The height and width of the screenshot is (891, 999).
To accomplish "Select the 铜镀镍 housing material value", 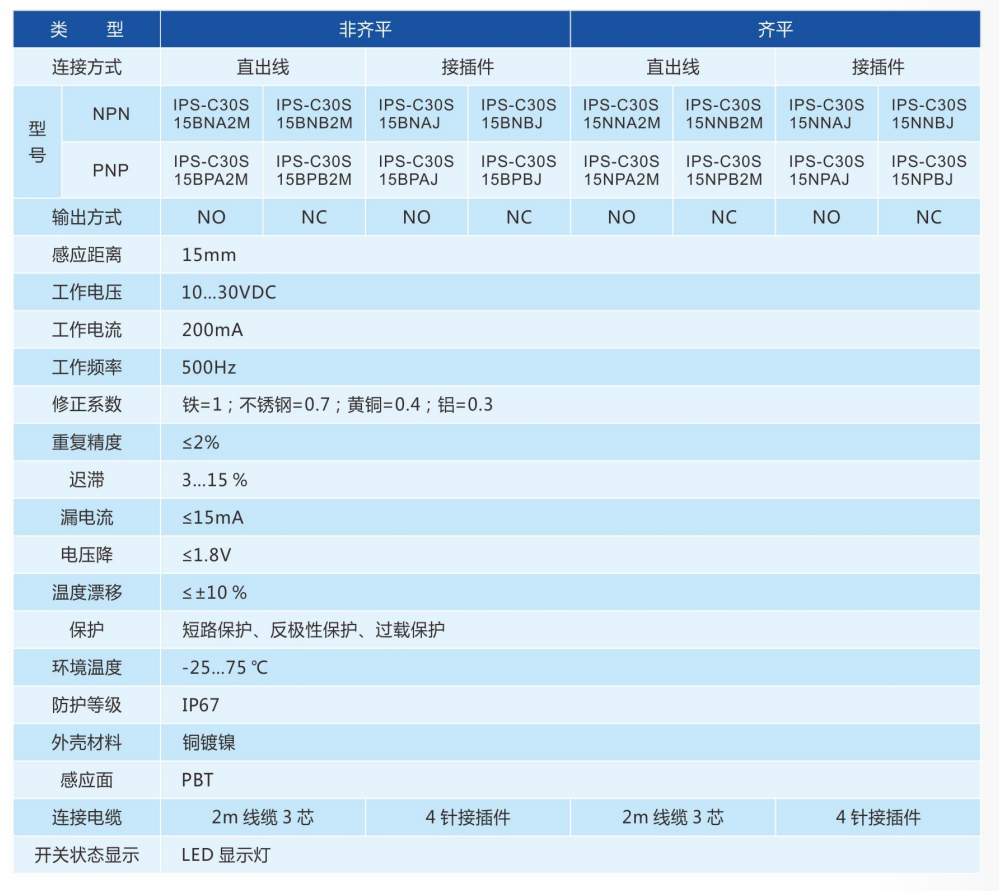I will 209,742.
